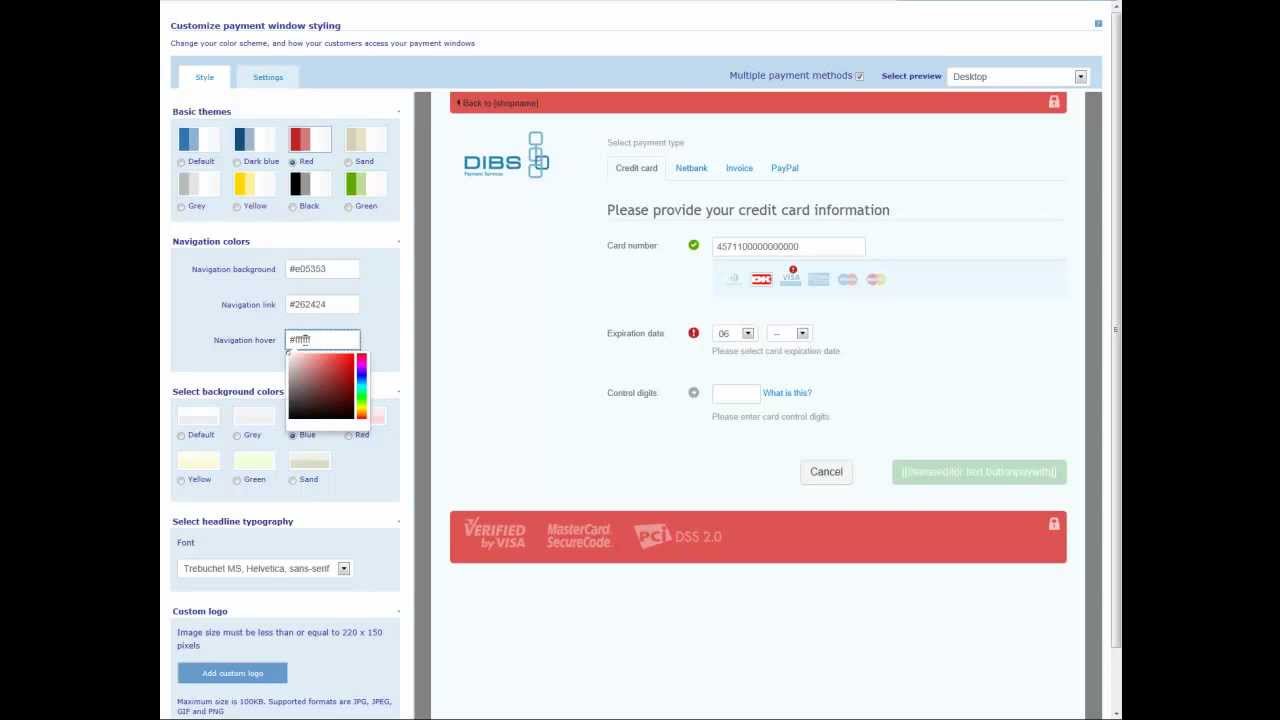Switch to the Settings tab

(268, 77)
